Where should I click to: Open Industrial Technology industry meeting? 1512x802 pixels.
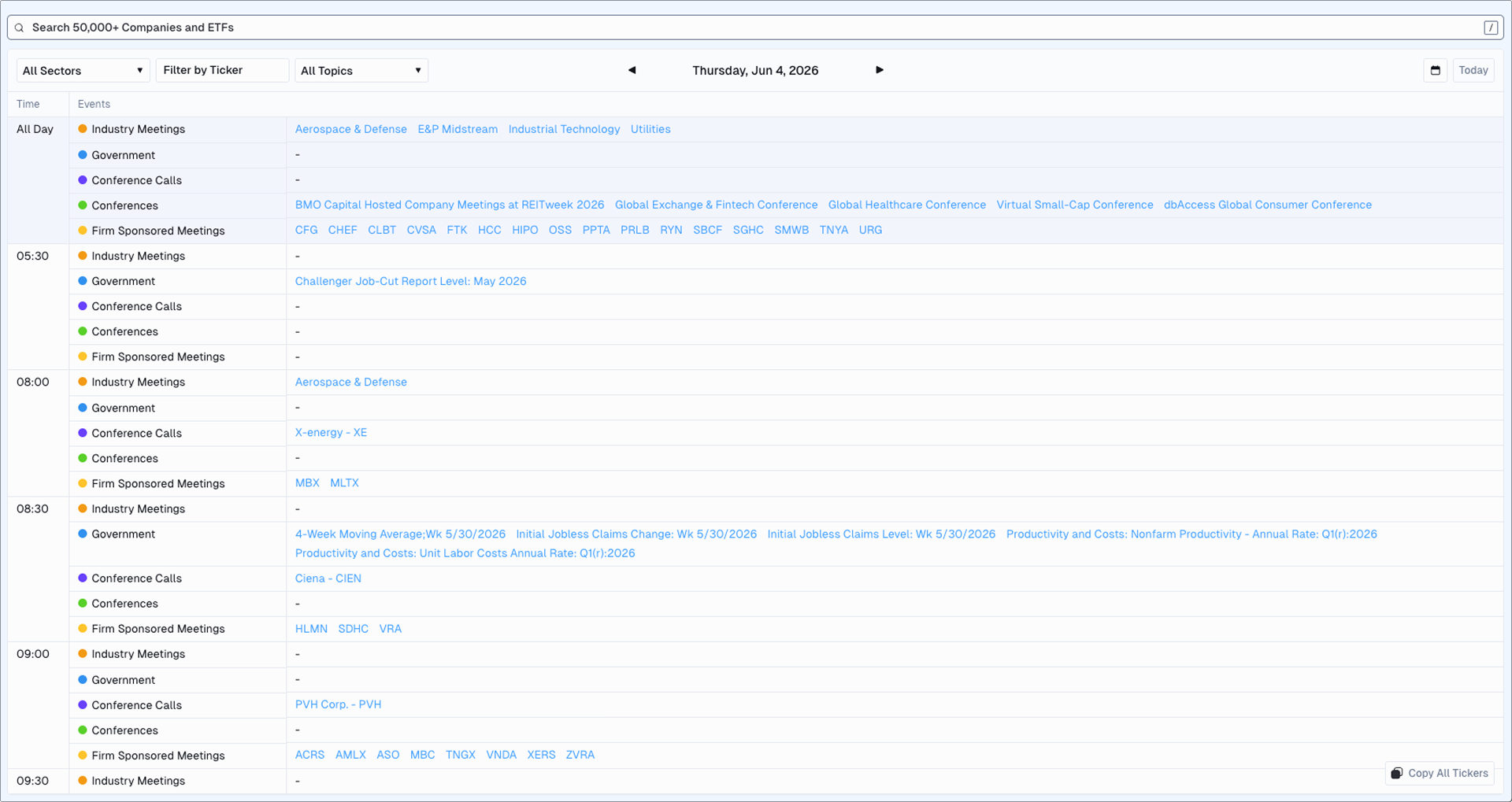564,129
